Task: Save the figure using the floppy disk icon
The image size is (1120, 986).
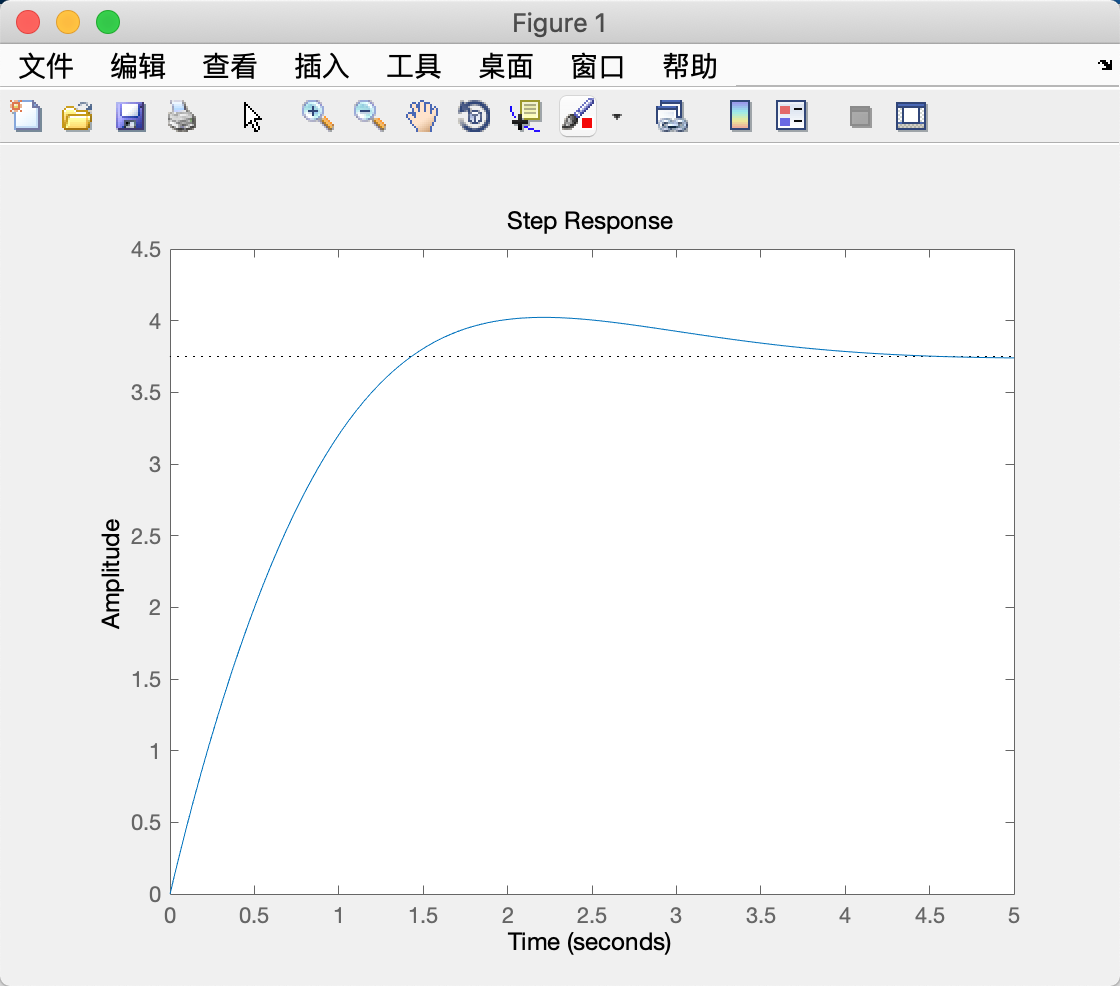Action: tap(129, 116)
